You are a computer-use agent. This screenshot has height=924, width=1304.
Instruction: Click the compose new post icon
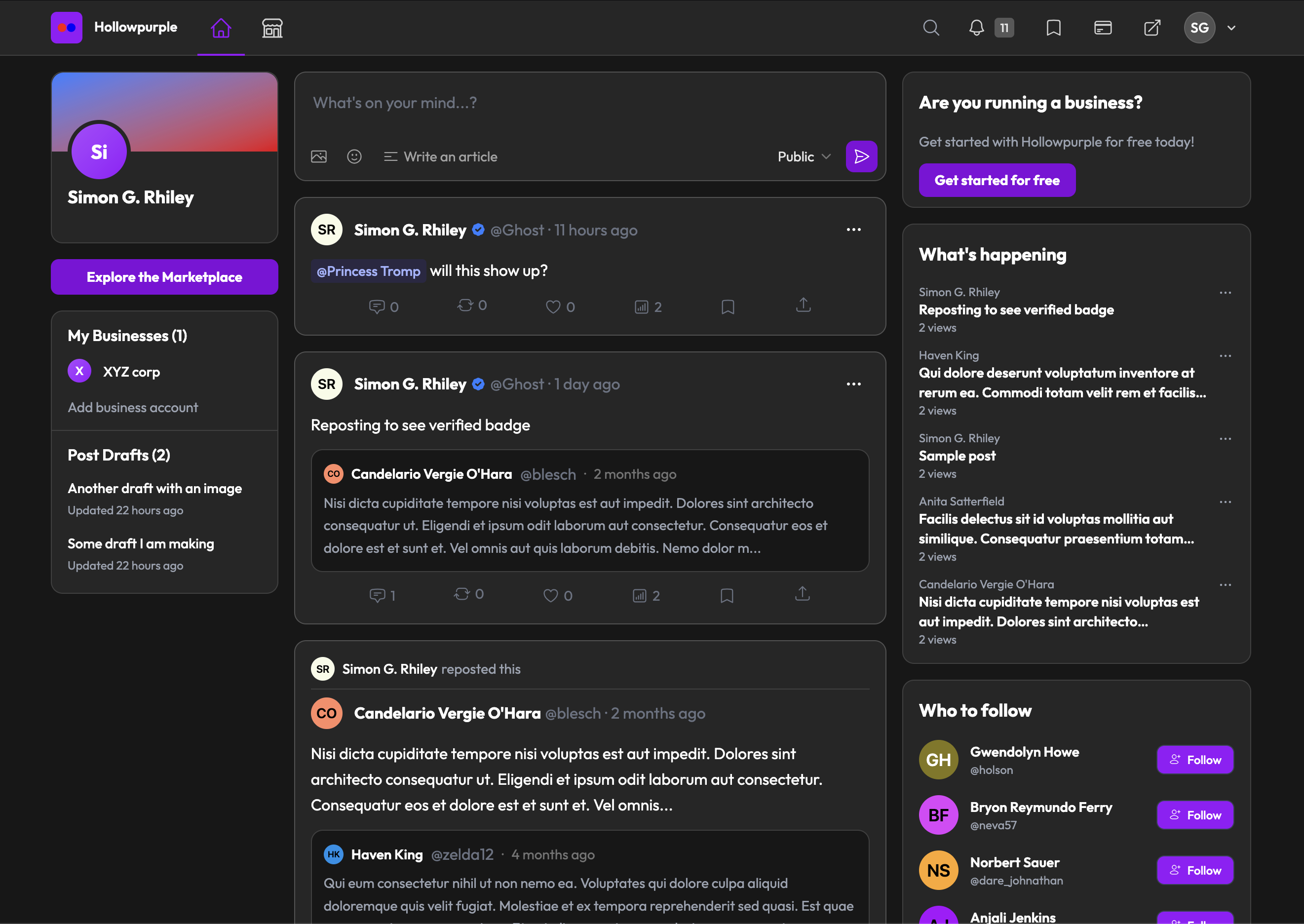pyautogui.click(x=1152, y=28)
